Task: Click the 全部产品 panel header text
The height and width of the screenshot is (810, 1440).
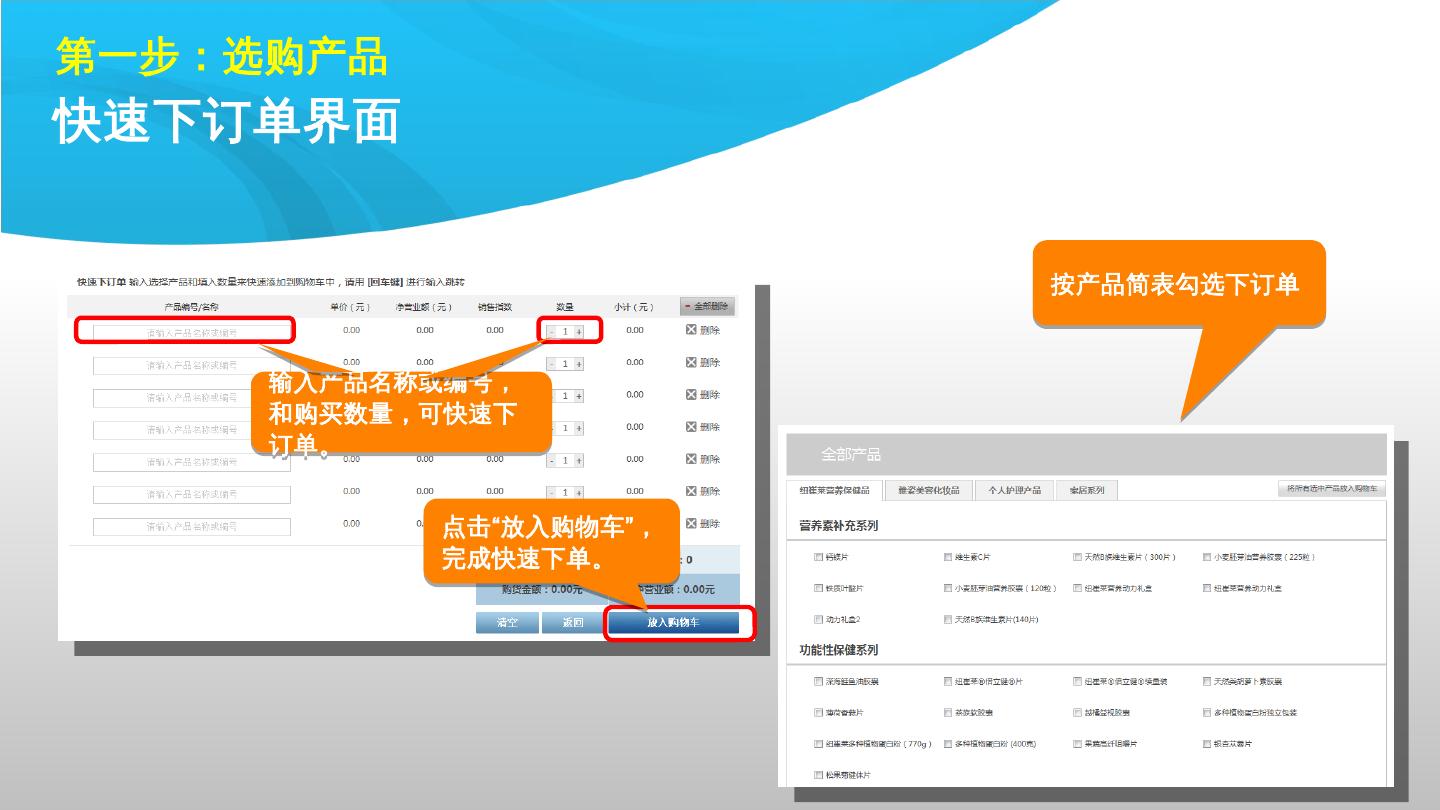Action: pos(851,455)
